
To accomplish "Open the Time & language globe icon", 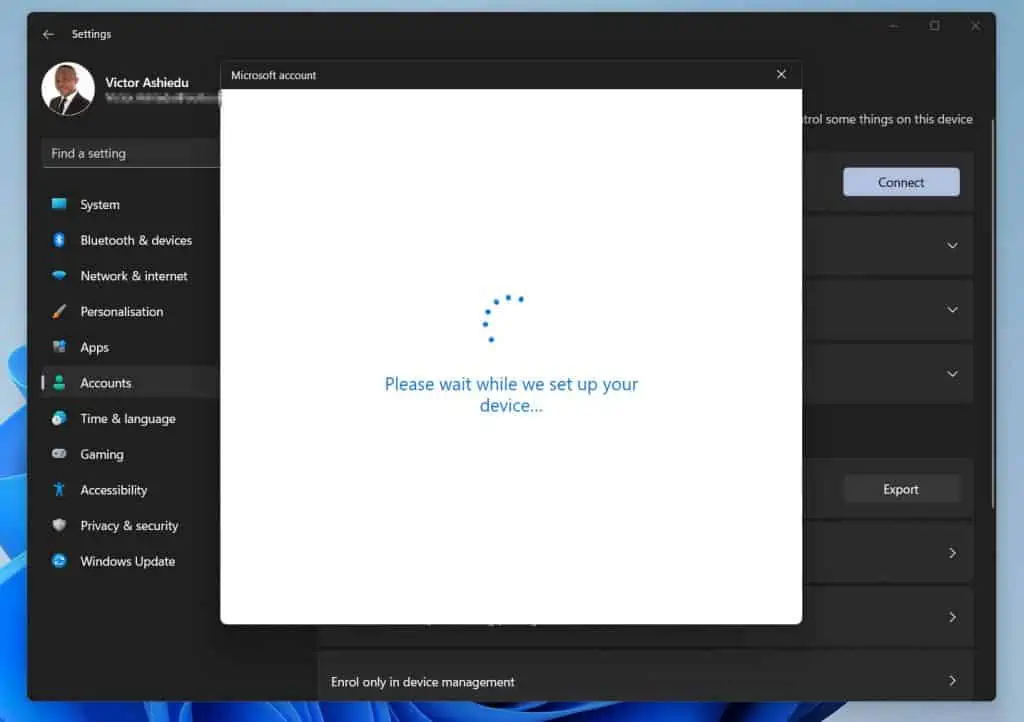I will pos(59,418).
